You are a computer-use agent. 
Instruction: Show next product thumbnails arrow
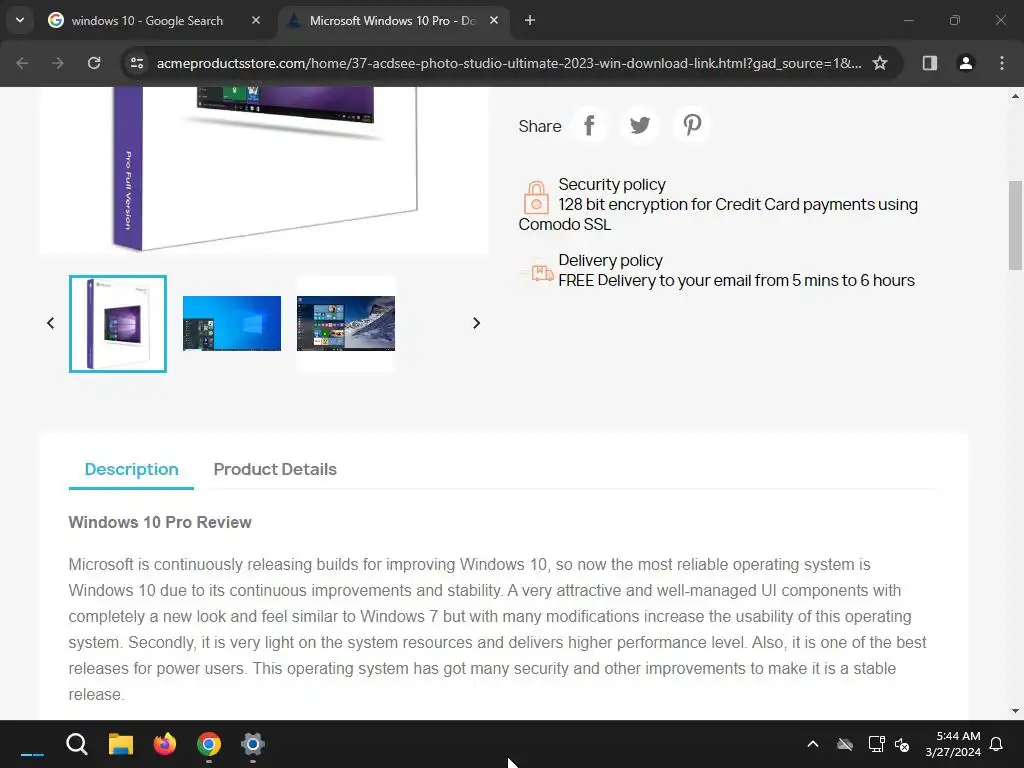click(x=477, y=323)
